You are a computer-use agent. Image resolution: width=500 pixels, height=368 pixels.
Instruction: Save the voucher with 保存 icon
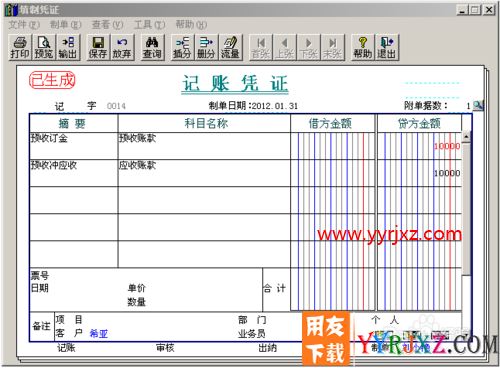98,47
